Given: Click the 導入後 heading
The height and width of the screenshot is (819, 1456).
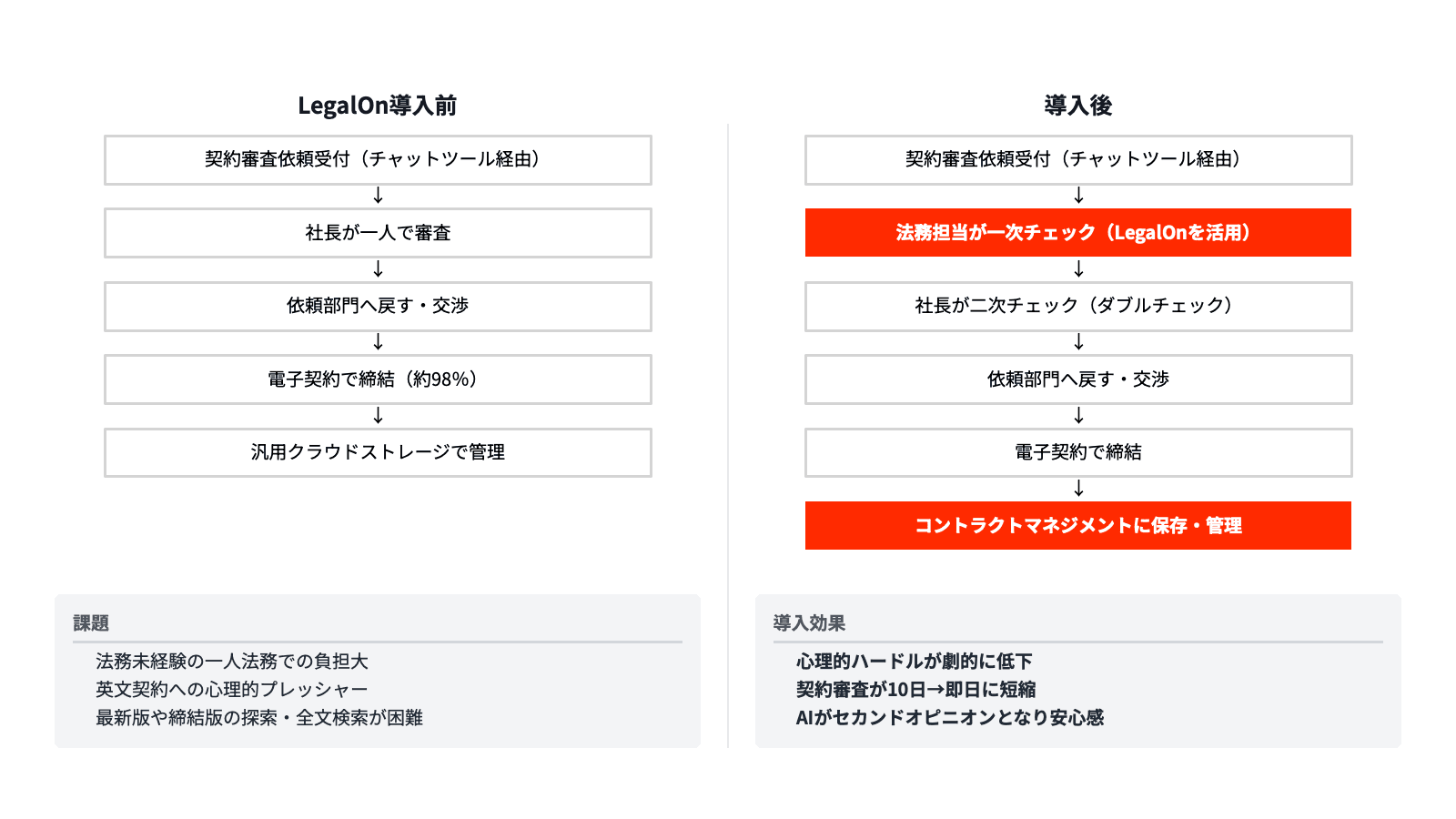Looking at the screenshot, I should click(x=1078, y=106).
